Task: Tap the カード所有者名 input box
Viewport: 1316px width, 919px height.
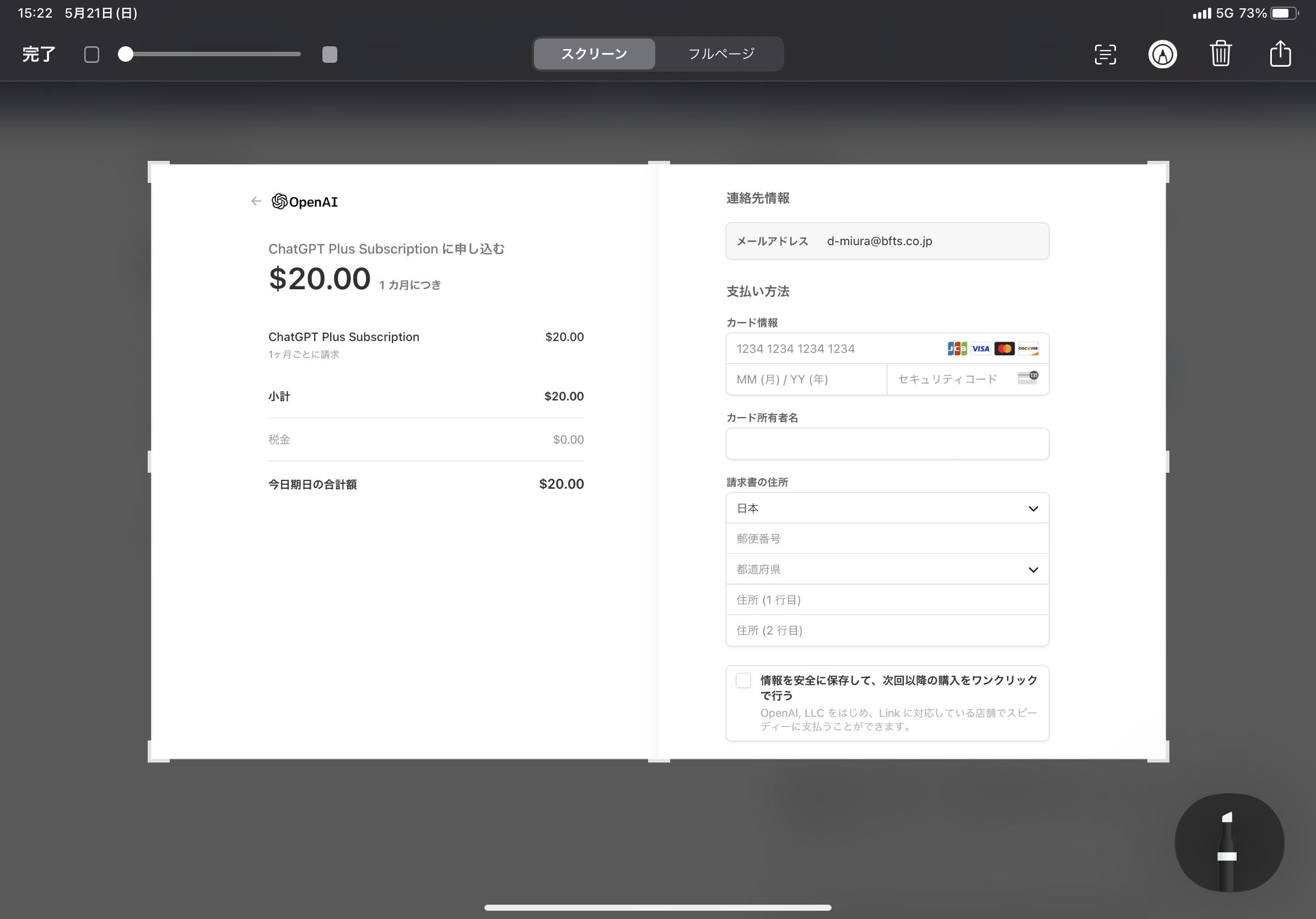Action: point(887,444)
